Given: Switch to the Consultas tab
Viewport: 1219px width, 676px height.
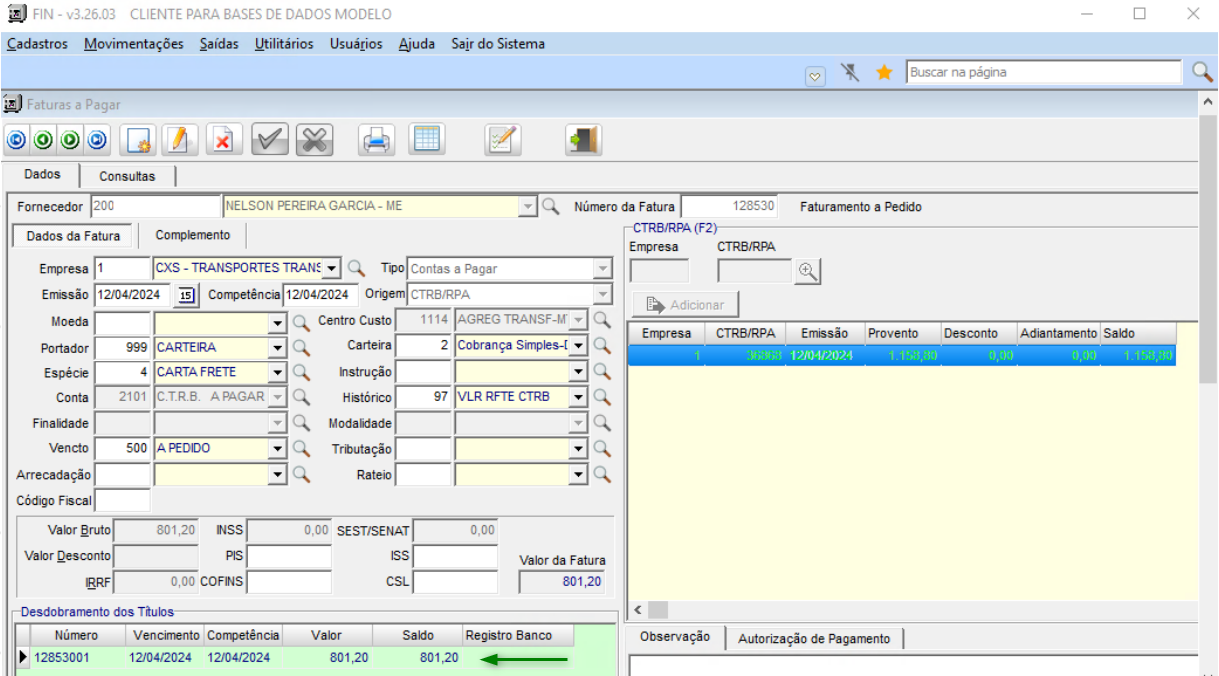Looking at the screenshot, I should pos(127,176).
